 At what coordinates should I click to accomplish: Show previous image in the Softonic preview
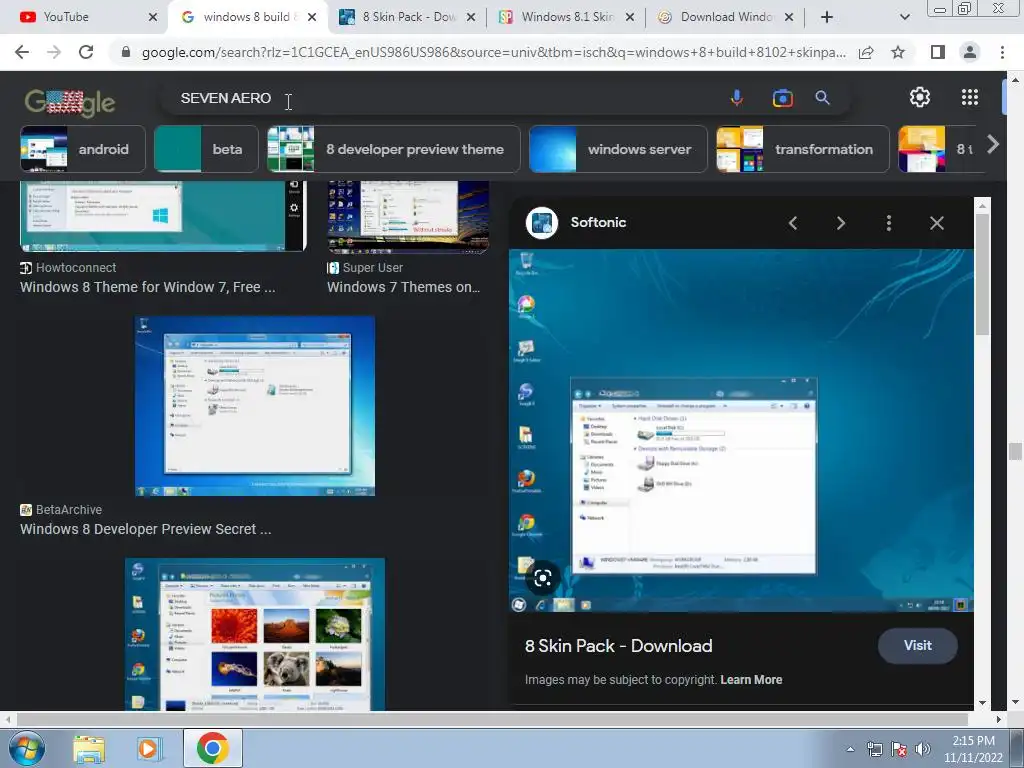793,223
